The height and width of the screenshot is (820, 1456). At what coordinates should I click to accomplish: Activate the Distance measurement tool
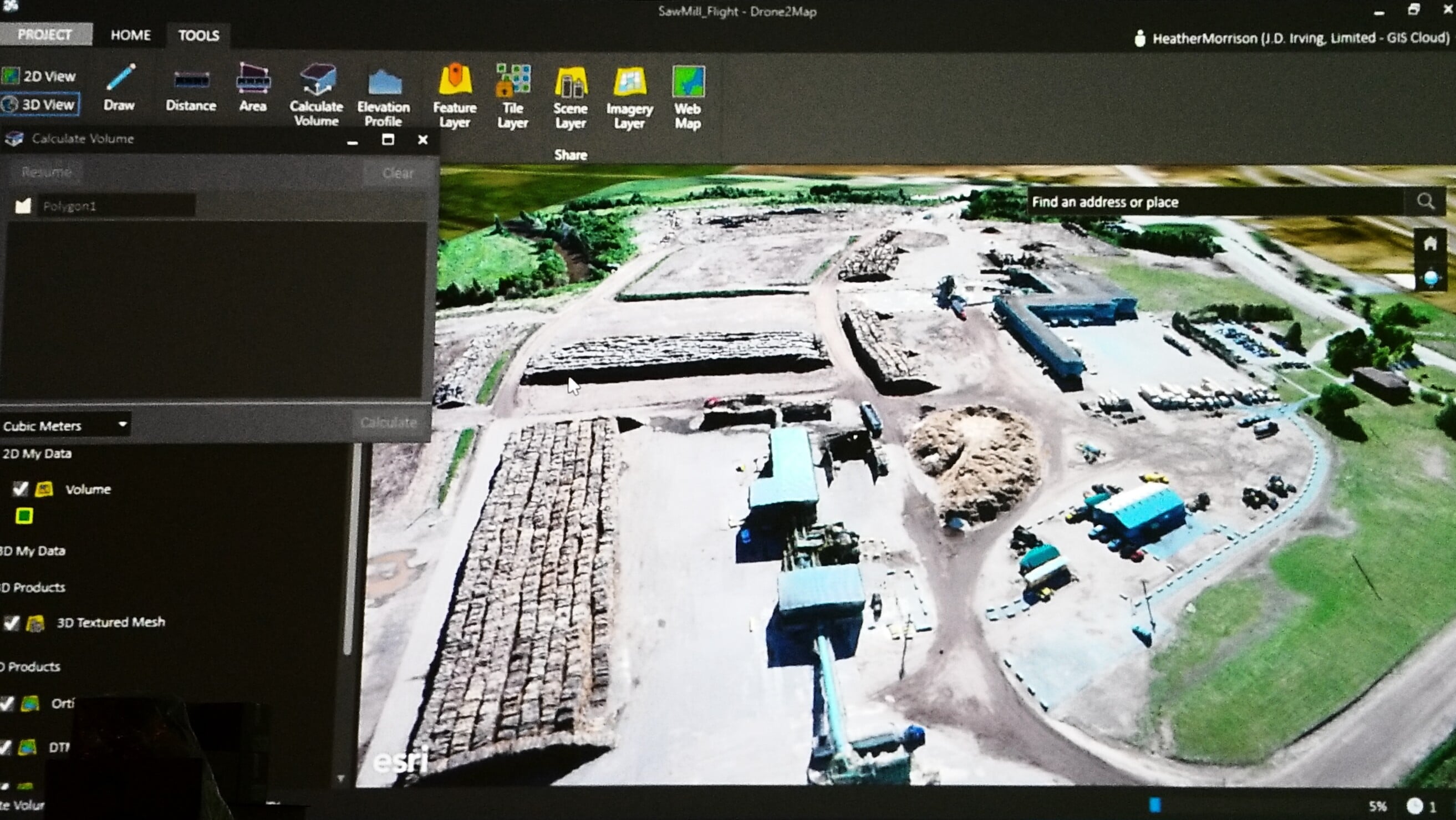(x=191, y=90)
